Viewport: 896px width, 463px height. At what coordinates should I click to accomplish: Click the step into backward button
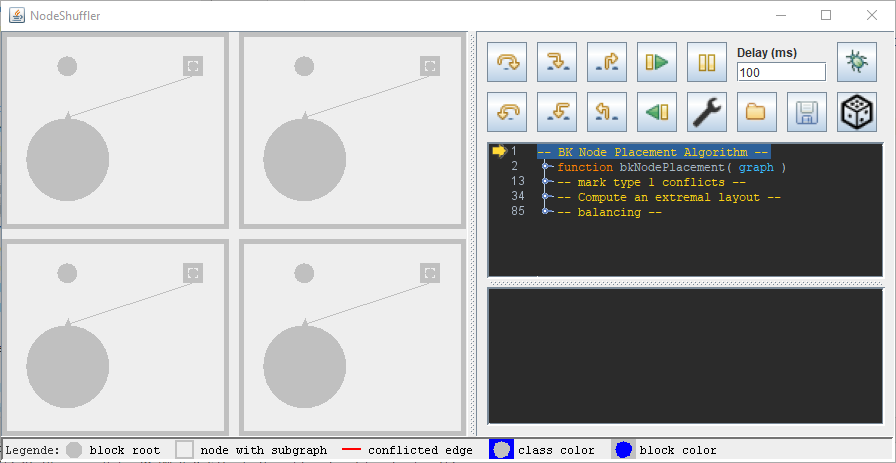point(557,112)
